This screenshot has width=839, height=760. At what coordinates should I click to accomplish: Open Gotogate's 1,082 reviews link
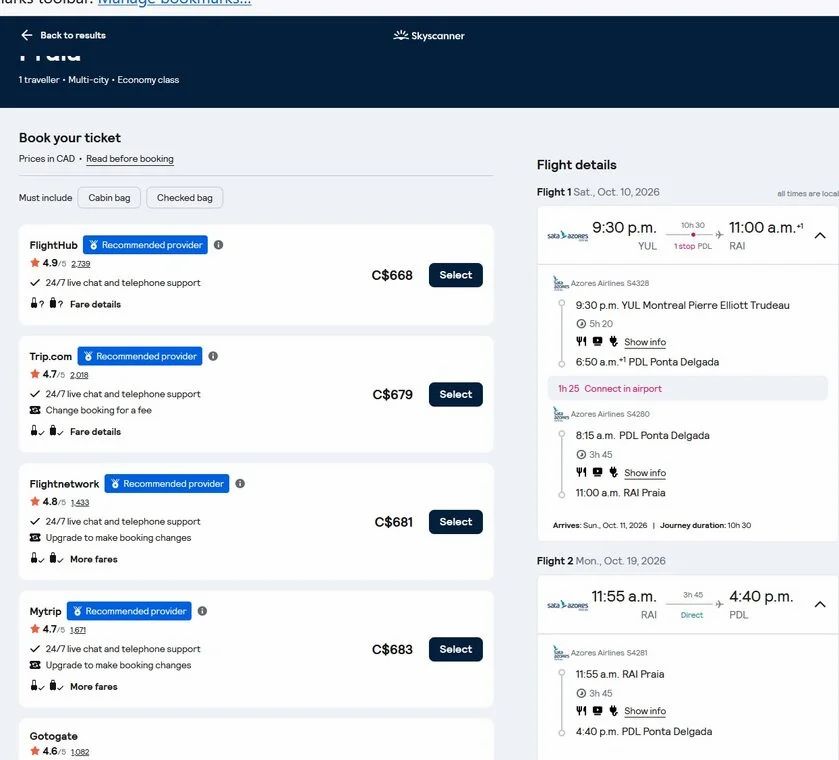click(x=80, y=752)
